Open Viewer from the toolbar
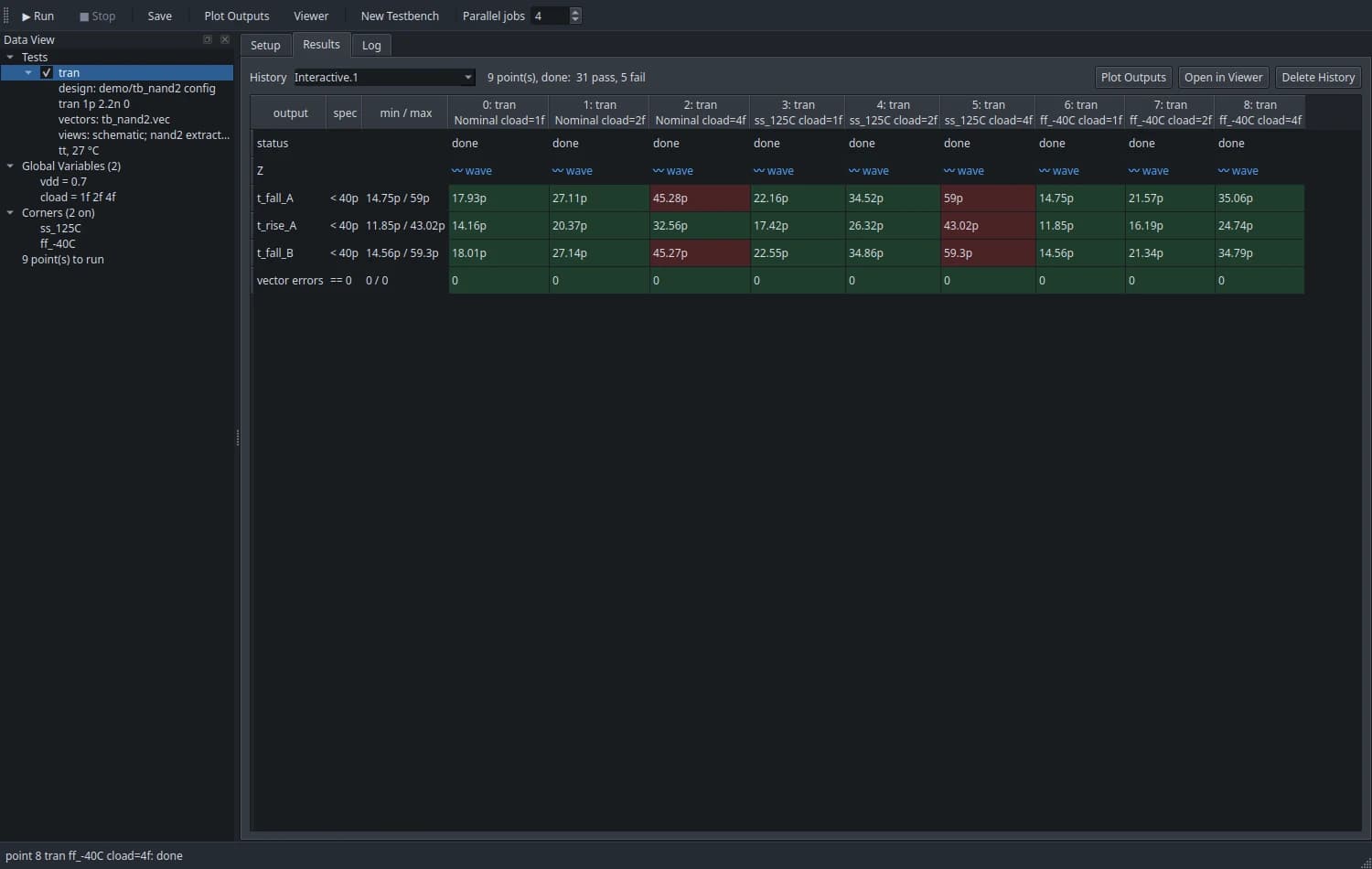 pyautogui.click(x=311, y=16)
